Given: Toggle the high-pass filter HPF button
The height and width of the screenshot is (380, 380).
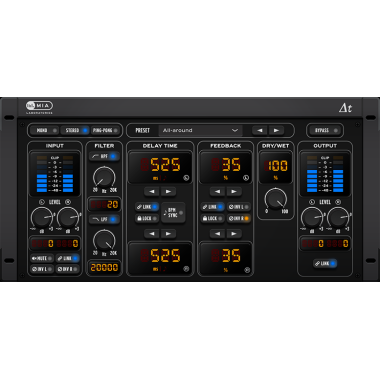Looking at the screenshot, I should (104, 156).
